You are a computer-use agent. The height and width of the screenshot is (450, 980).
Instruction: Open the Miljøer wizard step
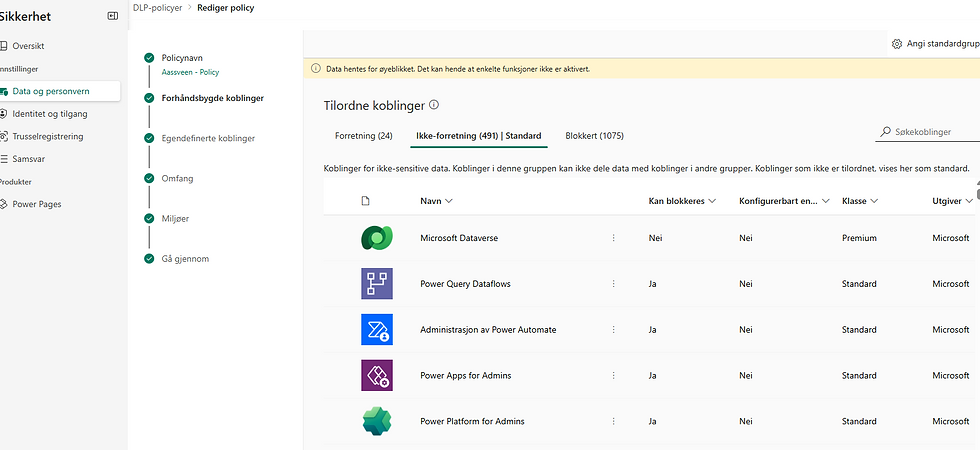pyautogui.click(x=176, y=218)
